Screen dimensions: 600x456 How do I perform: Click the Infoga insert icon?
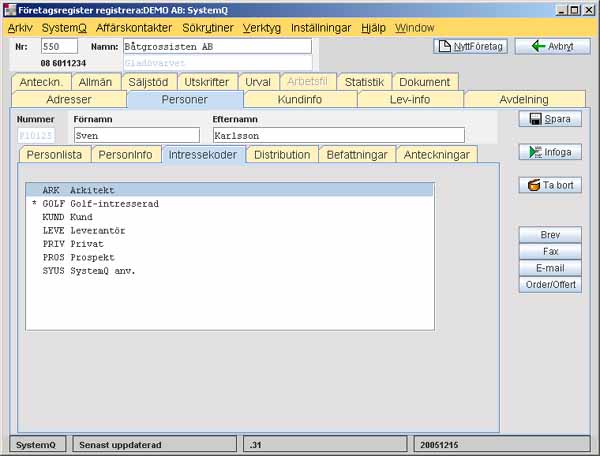(535, 152)
